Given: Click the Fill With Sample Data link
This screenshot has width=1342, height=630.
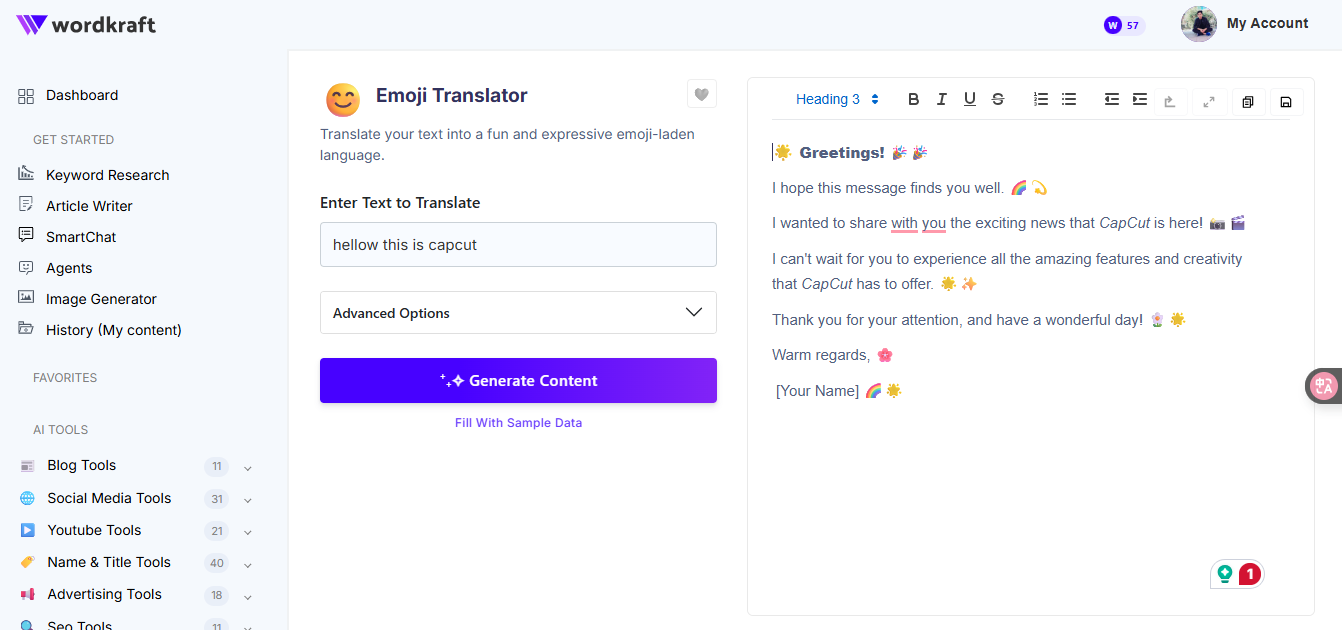Looking at the screenshot, I should click(518, 423).
